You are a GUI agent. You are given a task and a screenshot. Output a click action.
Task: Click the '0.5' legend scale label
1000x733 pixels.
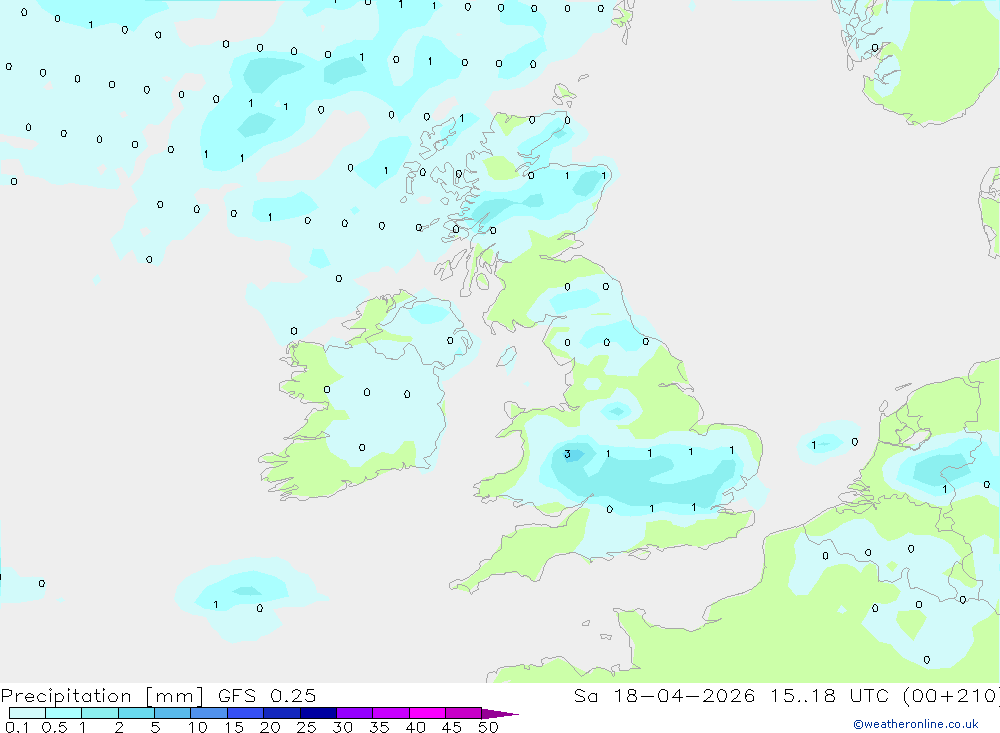(54, 727)
